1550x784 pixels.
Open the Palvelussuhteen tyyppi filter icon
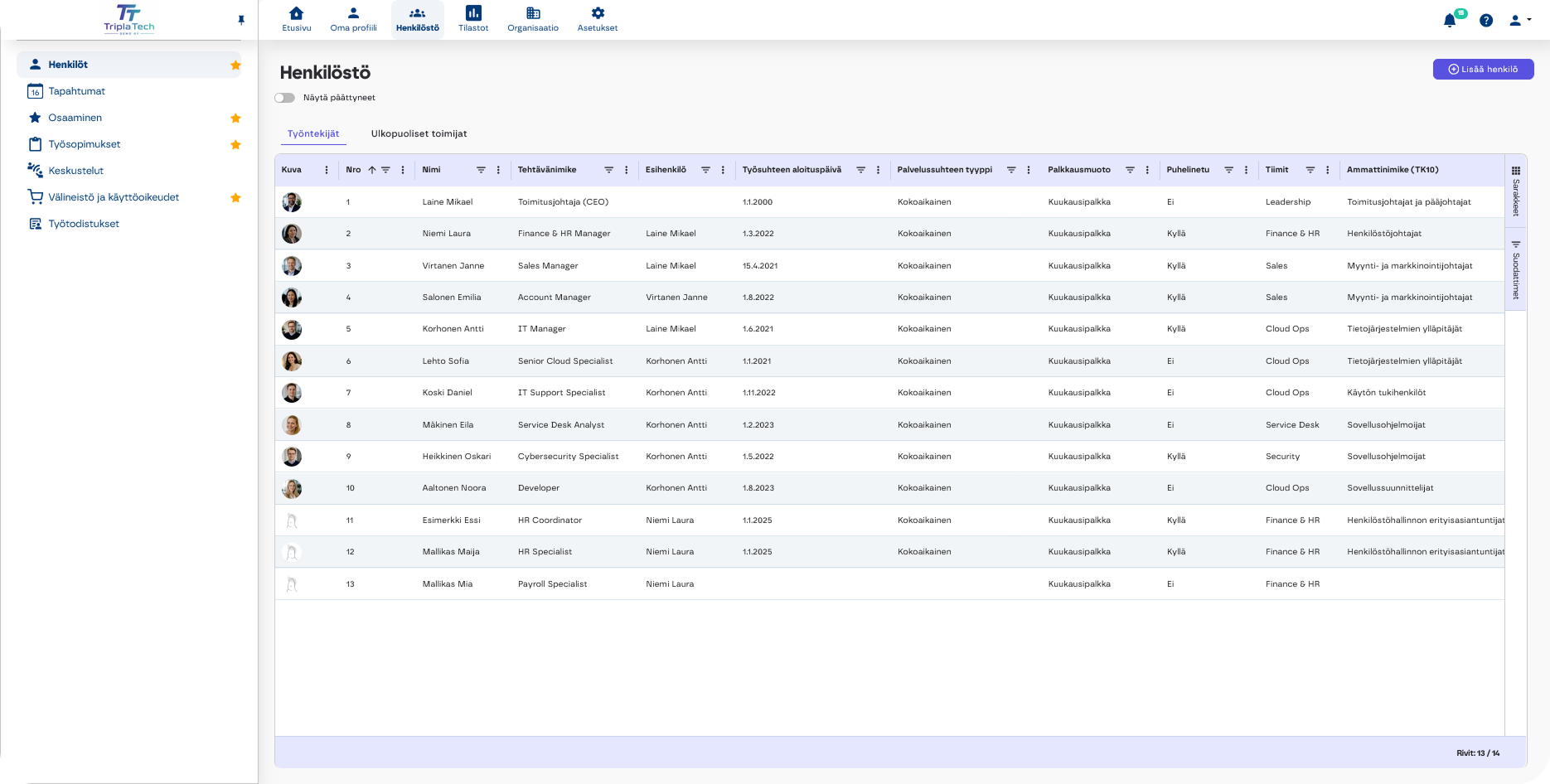click(x=1011, y=170)
